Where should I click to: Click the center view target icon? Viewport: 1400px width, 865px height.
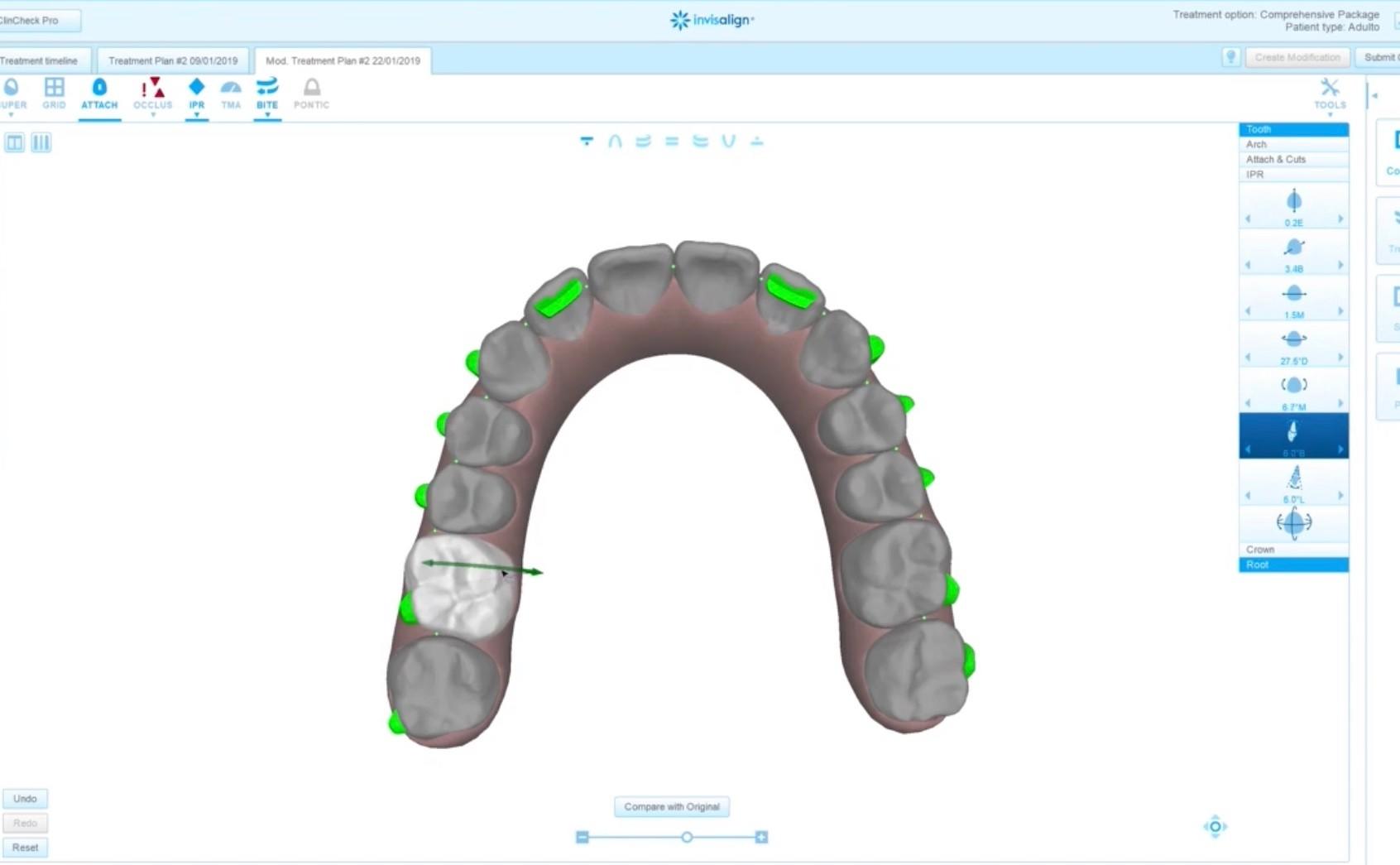click(1215, 826)
